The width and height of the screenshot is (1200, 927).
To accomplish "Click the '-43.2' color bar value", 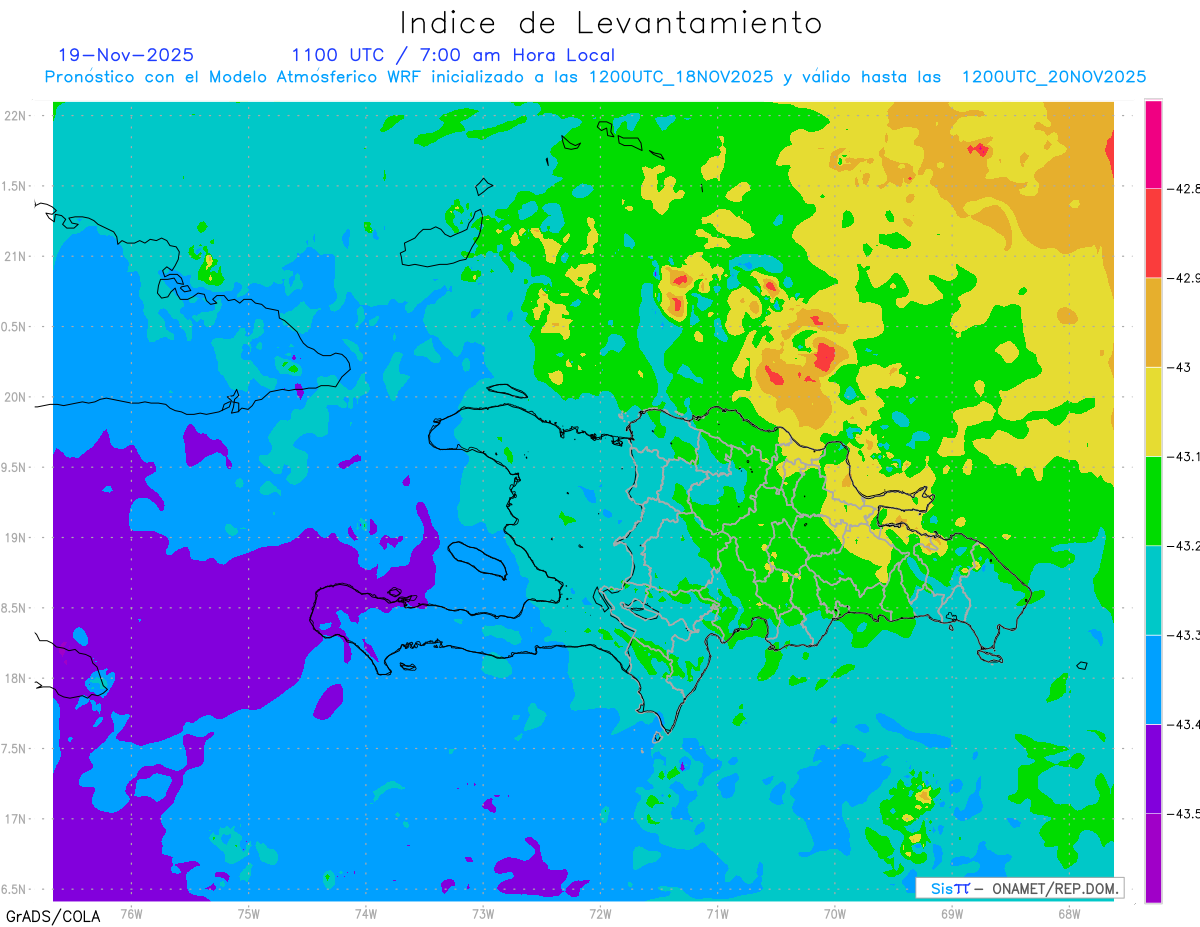I will pyautogui.click(x=1185, y=546).
